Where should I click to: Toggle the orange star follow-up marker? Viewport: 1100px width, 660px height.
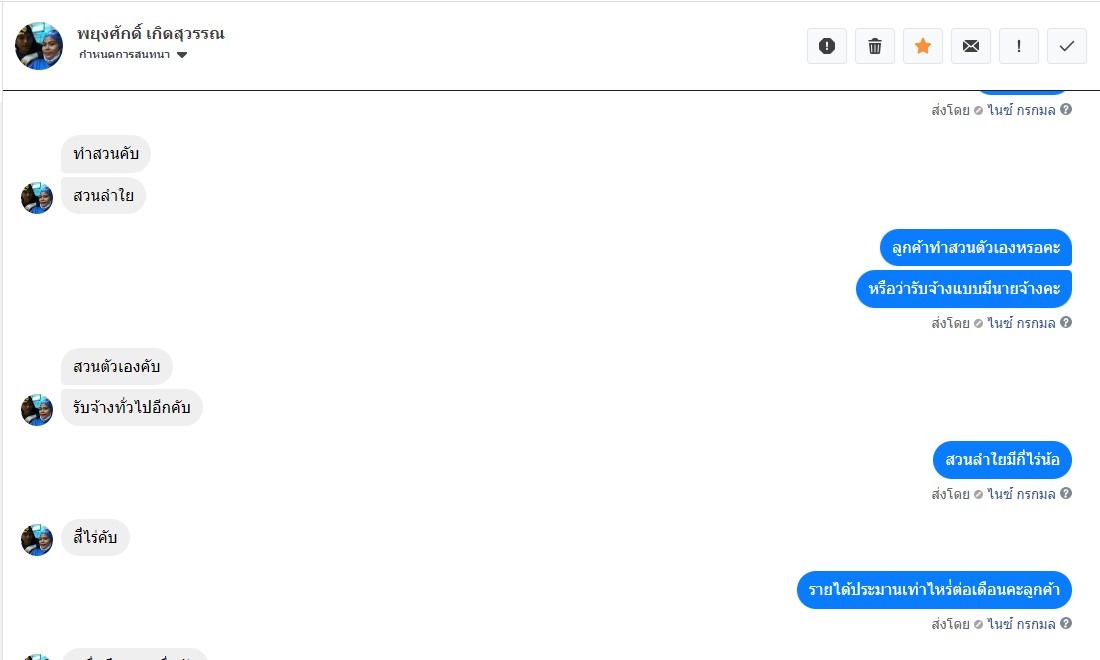pyautogui.click(x=922, y=46)
